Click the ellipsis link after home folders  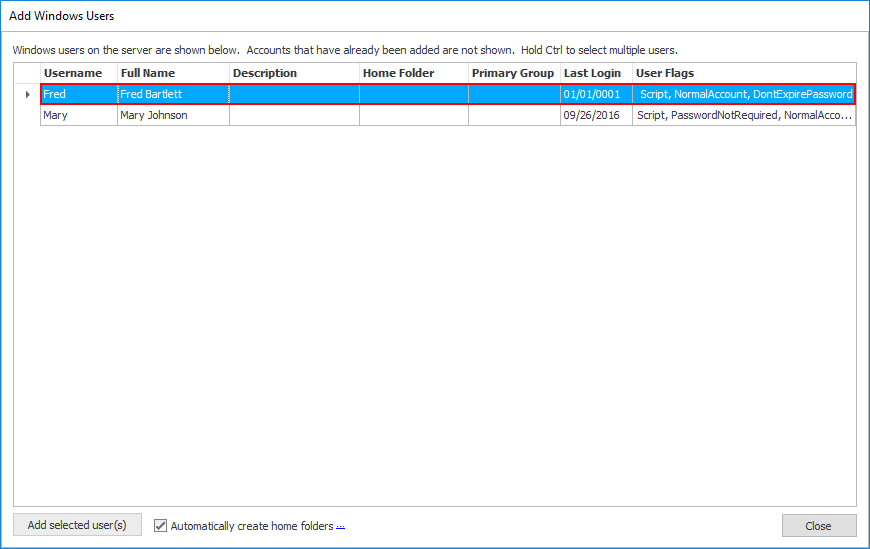(340, 526)
